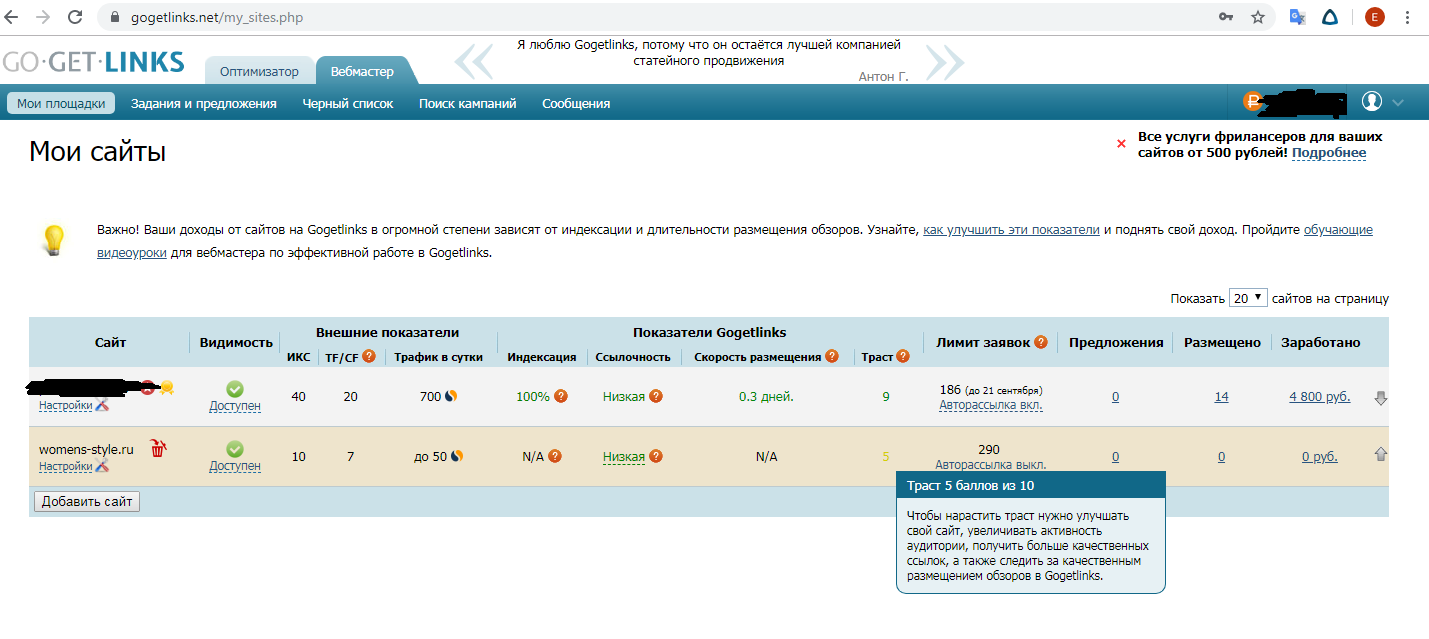Image resolution: width=1429 pixels, height=639 pixels.
Task: Click help icon next to Низкая in womens-style.ru row
Action: click(x=656, y=456)
